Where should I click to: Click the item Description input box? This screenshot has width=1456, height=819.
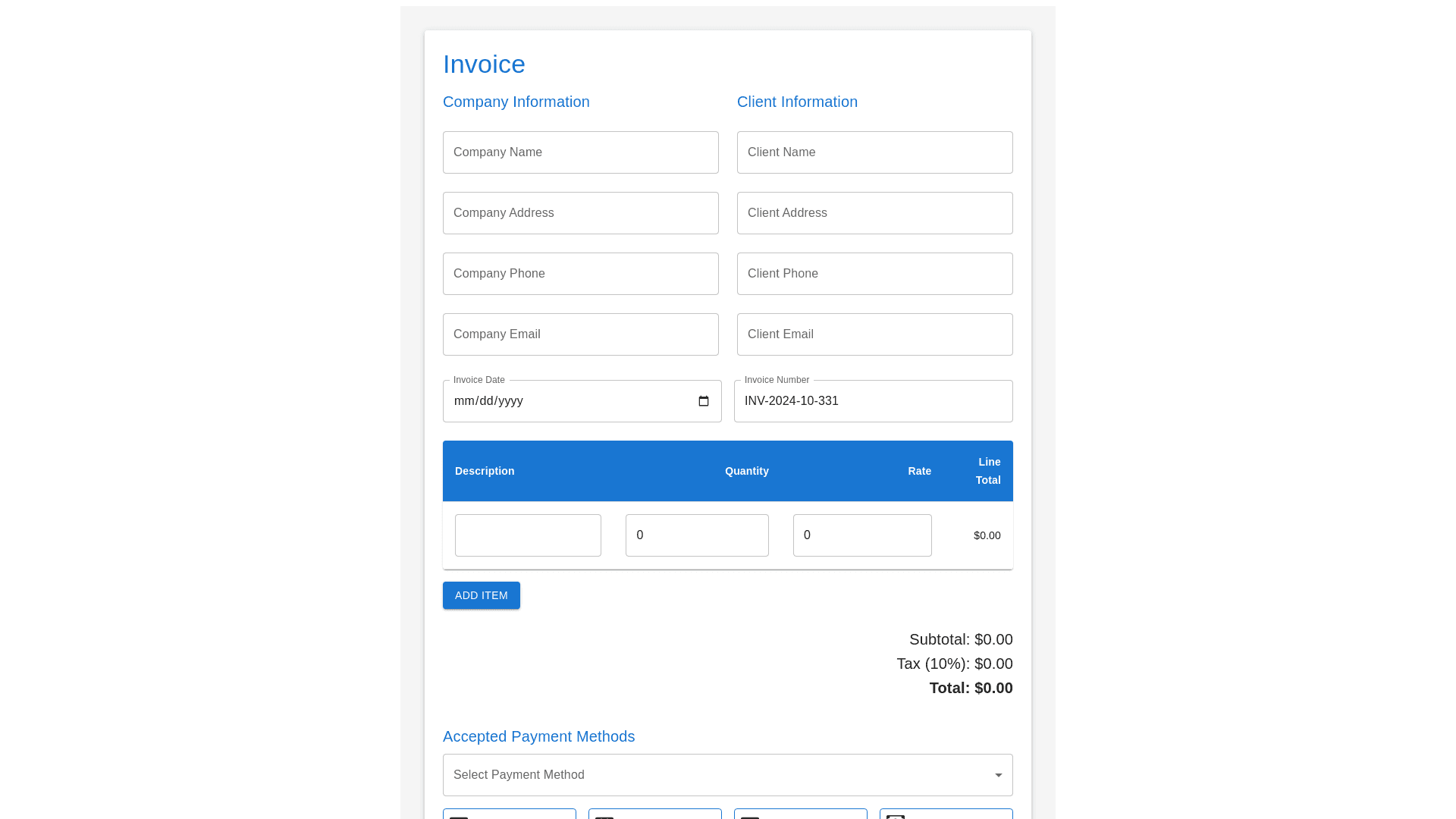tap(528, 535)
